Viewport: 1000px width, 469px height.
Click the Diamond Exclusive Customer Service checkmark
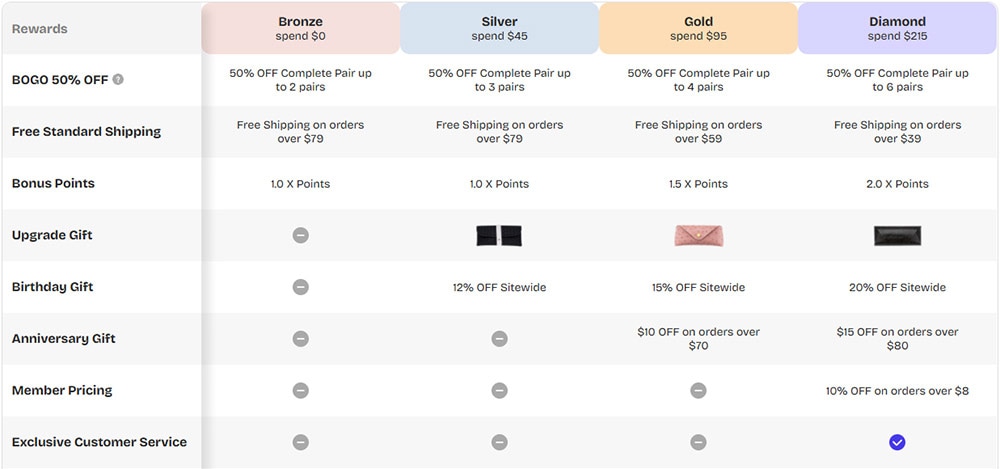[897, 442]
